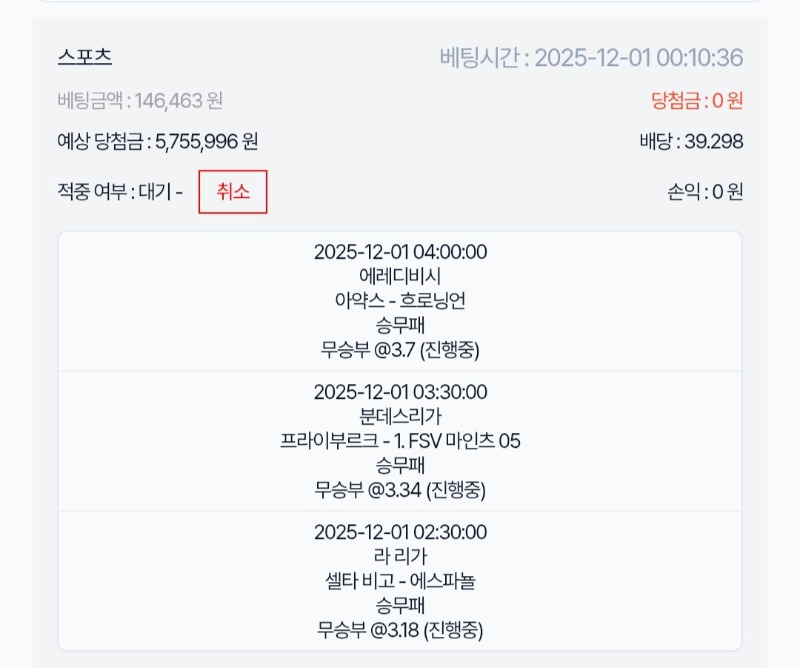Select the 손익 0 원 label

(704, 192)
